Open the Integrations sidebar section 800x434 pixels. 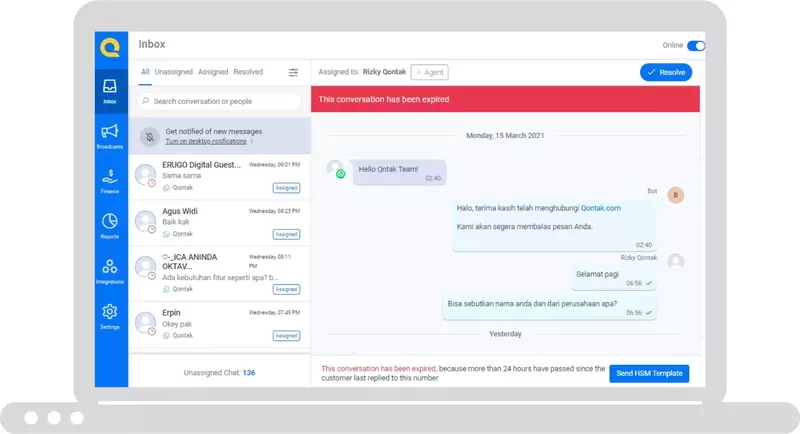pos(110,271)
